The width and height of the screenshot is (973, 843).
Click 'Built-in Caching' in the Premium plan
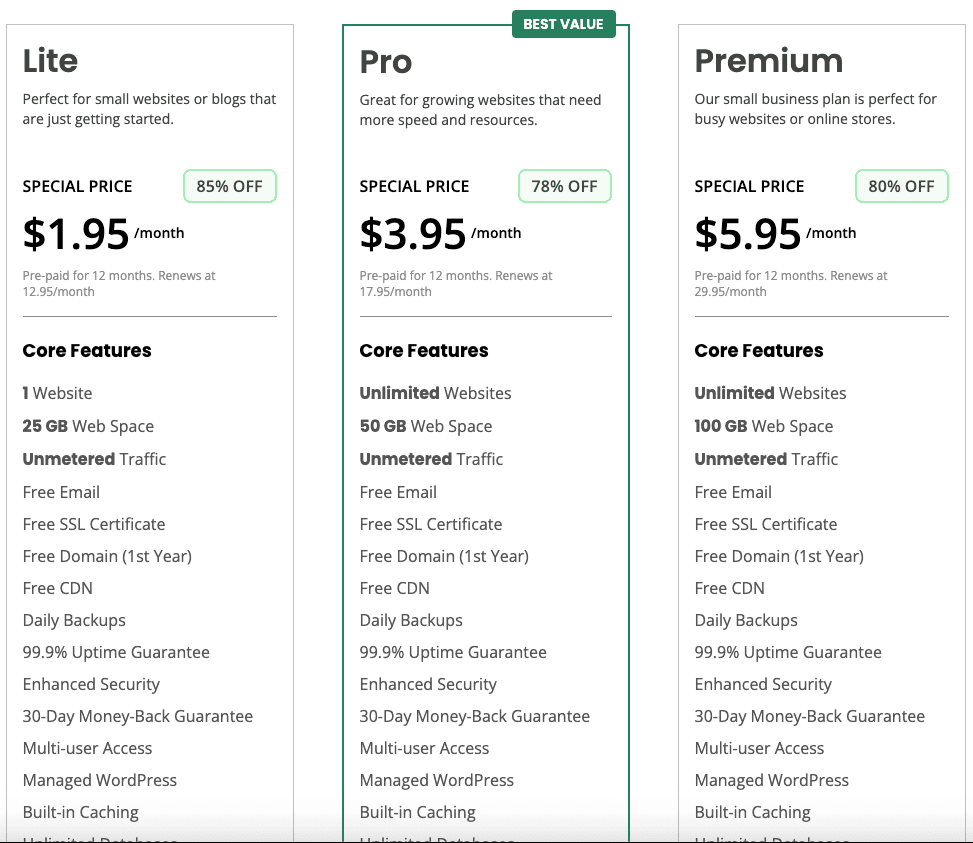[x=753, y=813]
